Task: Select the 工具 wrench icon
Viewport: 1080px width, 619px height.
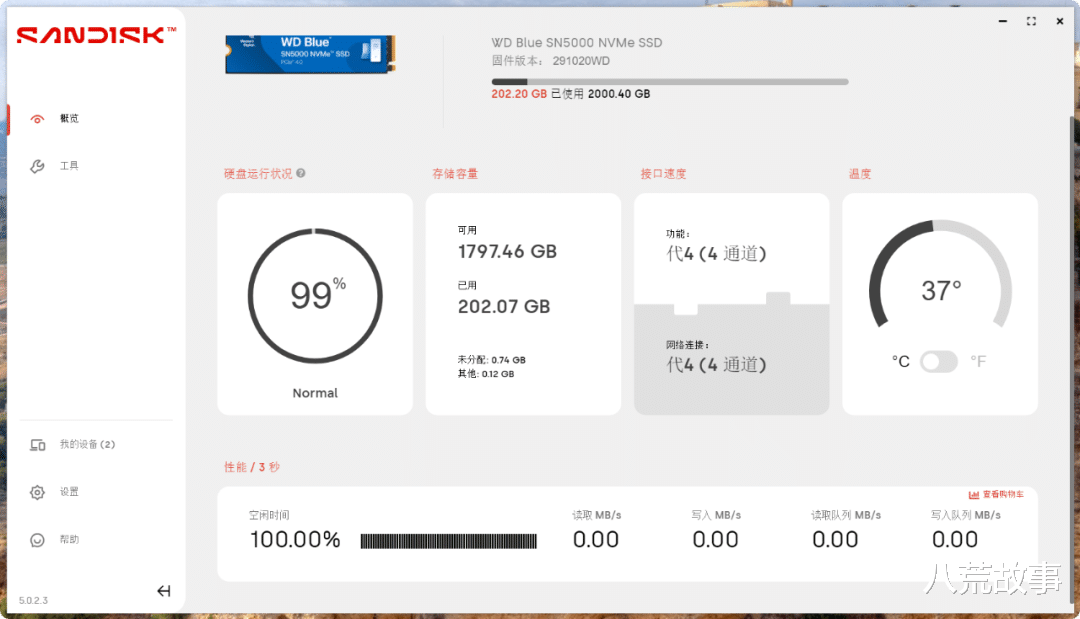Action: [x=37, y=166]
